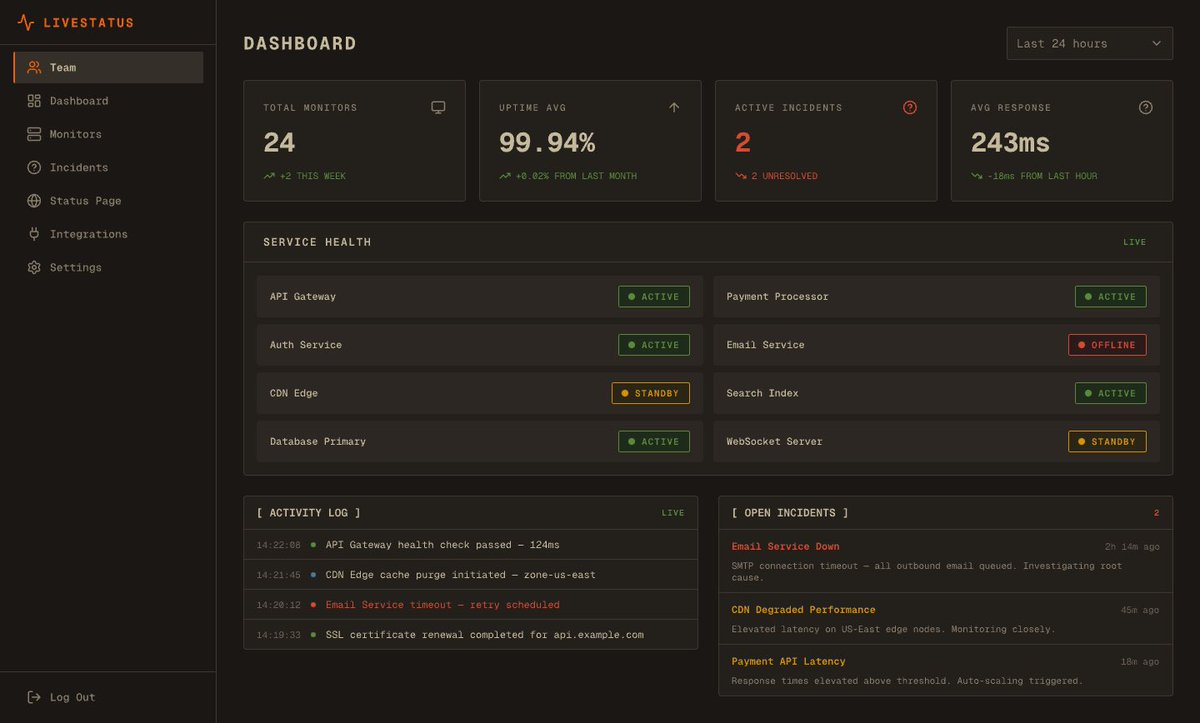1200x723 pixels.
Task: Open the Last 24 hours time range dropdown
Action: tap(1089, 43)
